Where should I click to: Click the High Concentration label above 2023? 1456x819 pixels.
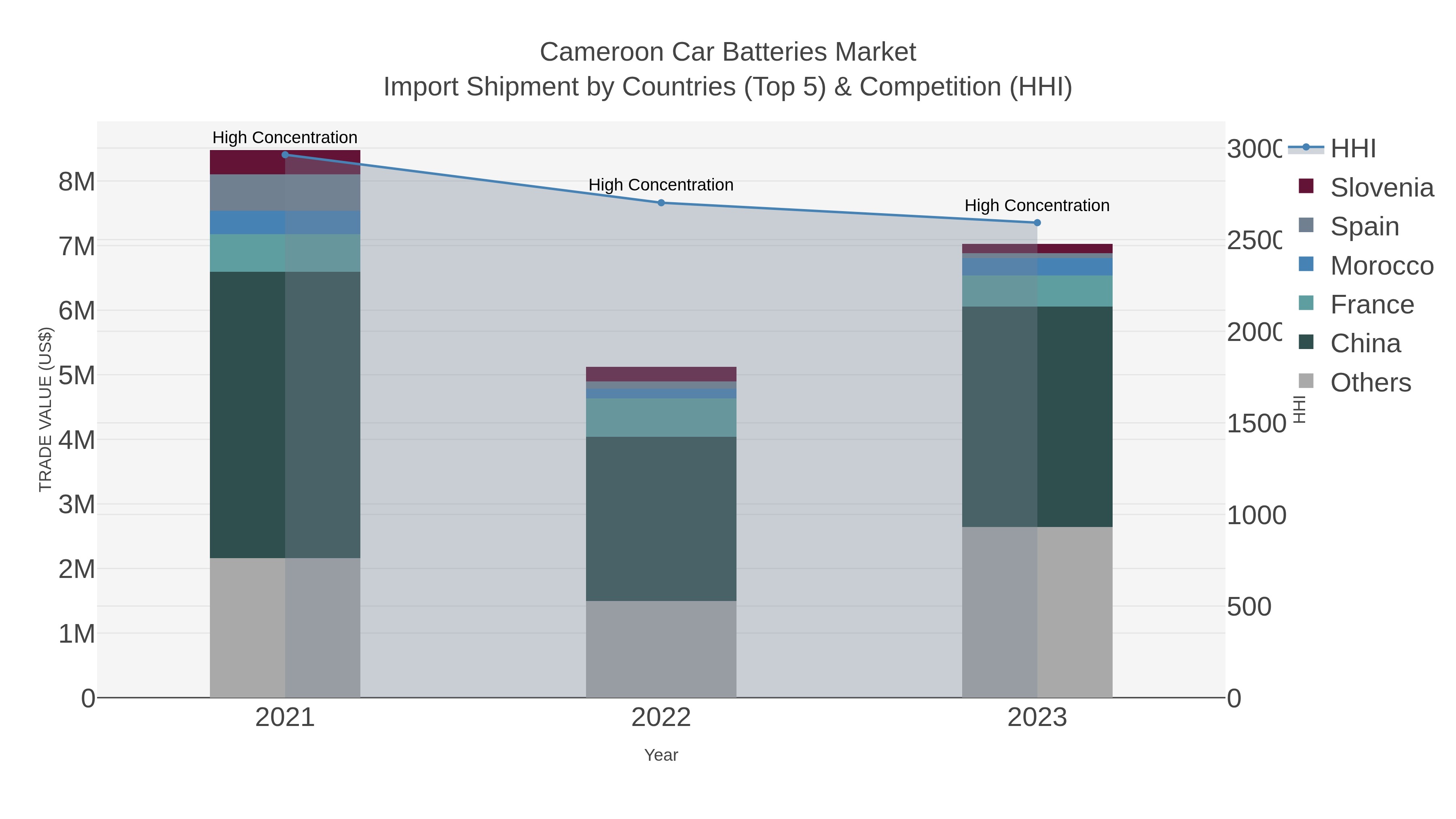[1037, 205]
